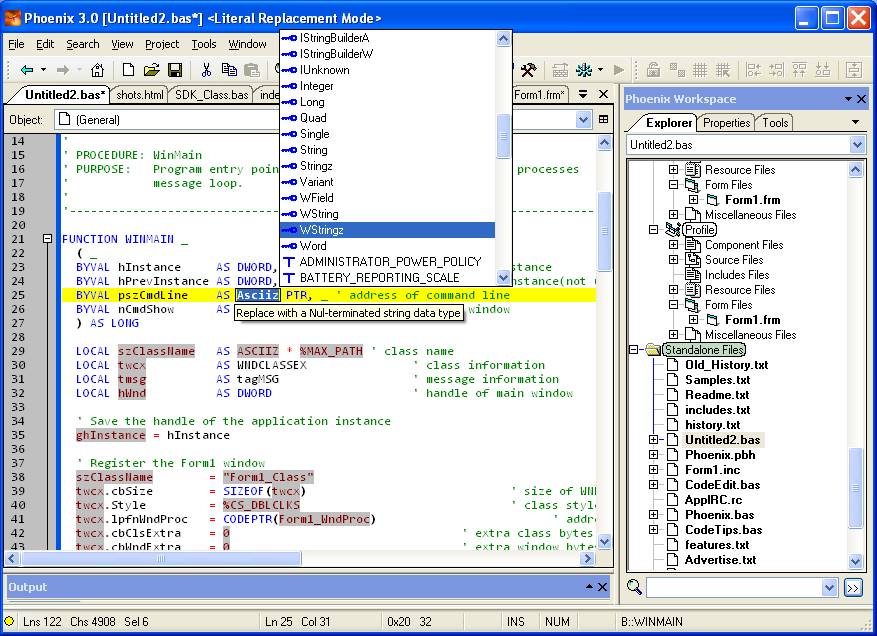
Task: Open the Phoenix Workspace panel menu arrow
Action: click(x=848, y=99)
